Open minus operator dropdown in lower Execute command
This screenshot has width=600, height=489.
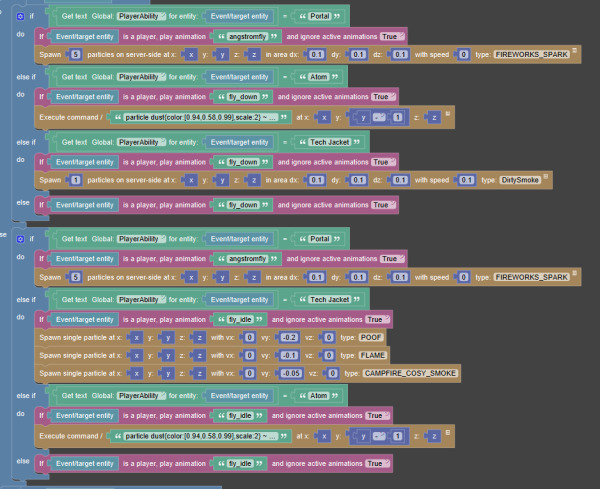coord(379,436)
